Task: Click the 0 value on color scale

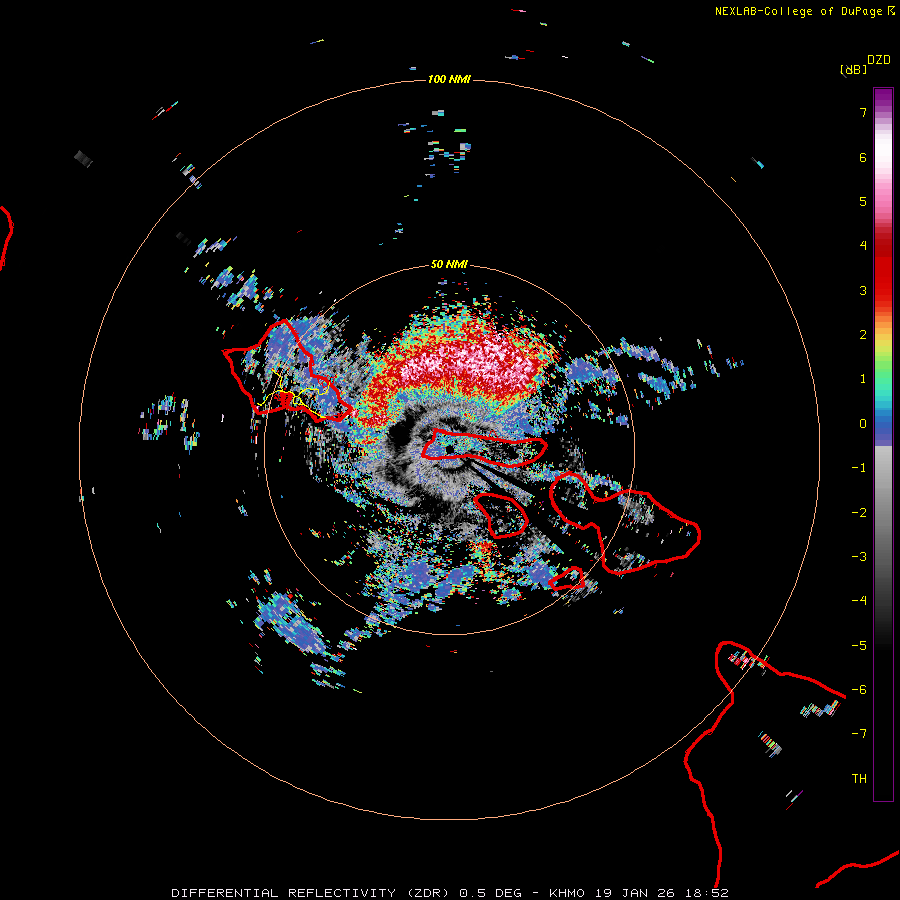Action: pyautogui.click(x=863, y=424)
